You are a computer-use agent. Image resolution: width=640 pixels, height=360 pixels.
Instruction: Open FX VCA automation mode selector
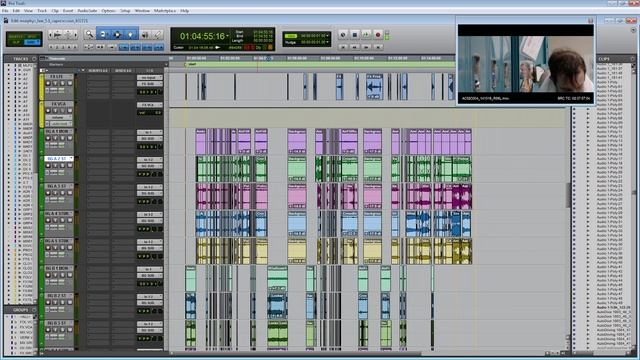tap(61, 124)
